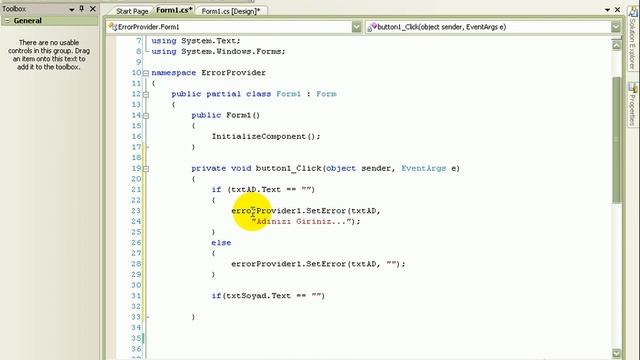The height and width of the screenshot is (360, 640).
Task: Click the "Adinizi Giriniz..." string literal
Action: [x=302, y=222]
